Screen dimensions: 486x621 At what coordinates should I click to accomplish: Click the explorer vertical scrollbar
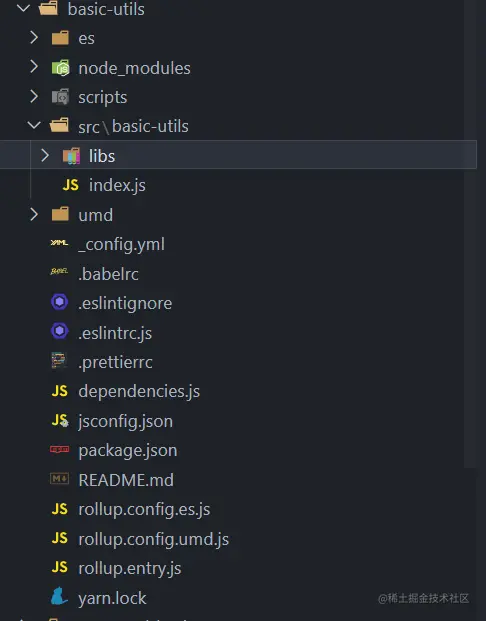coord(470,234)
